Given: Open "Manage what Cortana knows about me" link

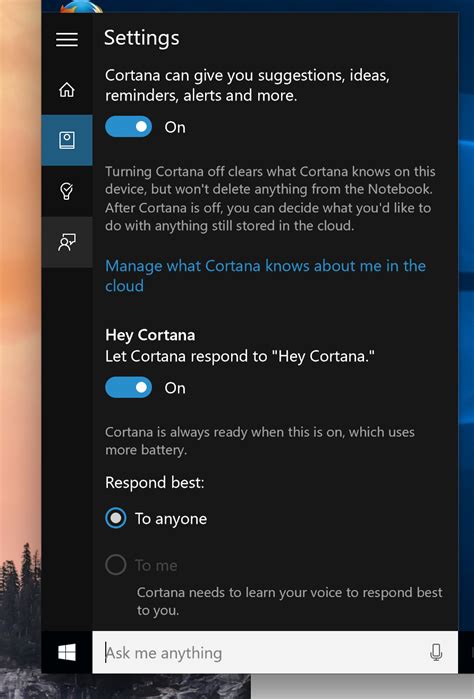Looking at the screenshot, I should pyautogui.click(x=265, y=275).
